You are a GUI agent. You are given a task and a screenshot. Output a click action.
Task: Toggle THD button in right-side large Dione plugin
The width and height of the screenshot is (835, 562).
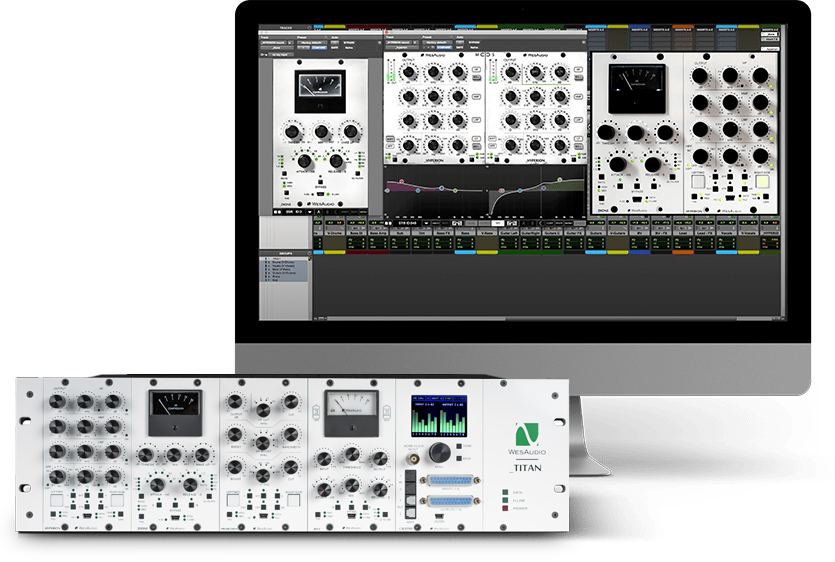click(x=601, y=199)
